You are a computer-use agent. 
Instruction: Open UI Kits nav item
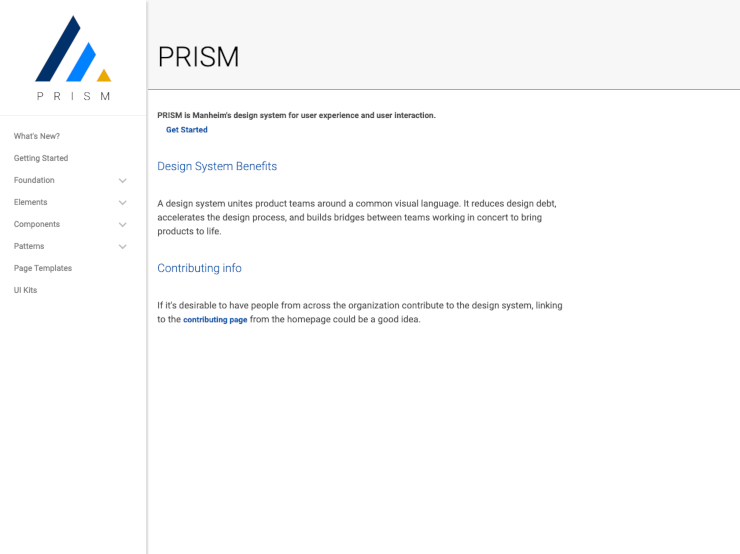(25, 290)
